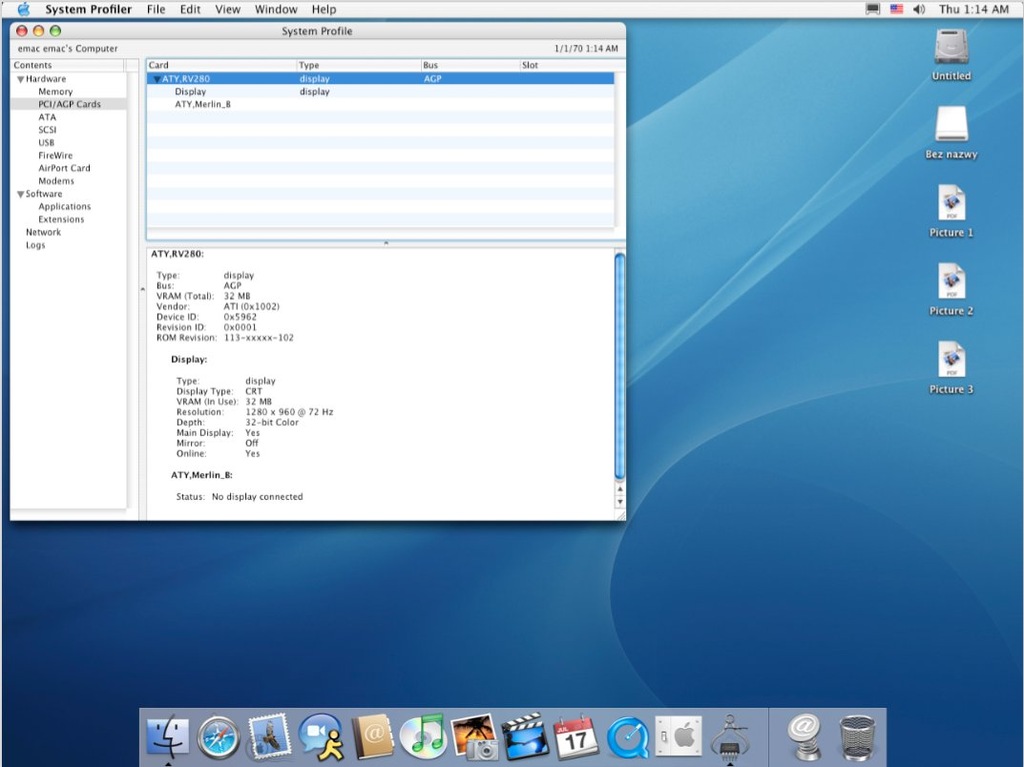Click the Bus column header

point(470,65)
